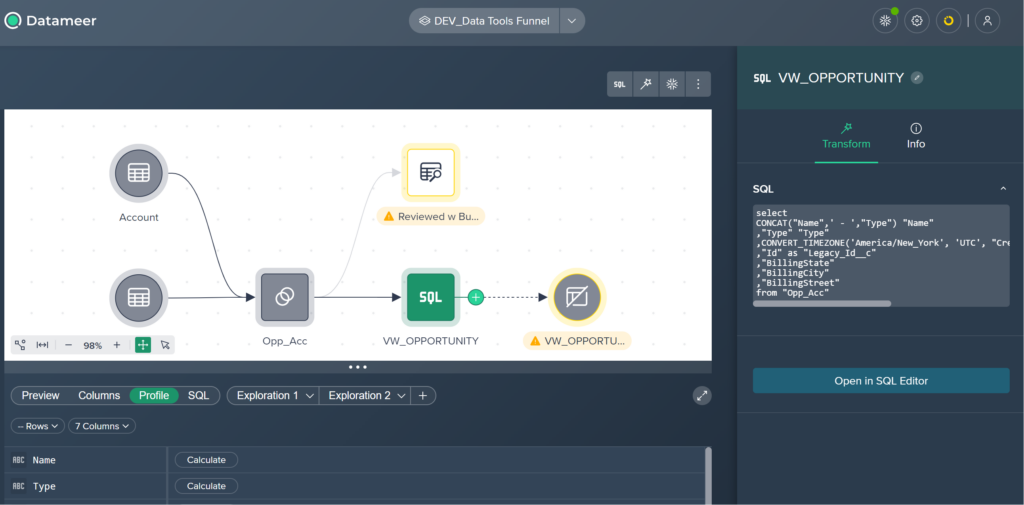Open the user profile icon
The height and width of the screenshot is (505, 1024).
tap(987, 21)
